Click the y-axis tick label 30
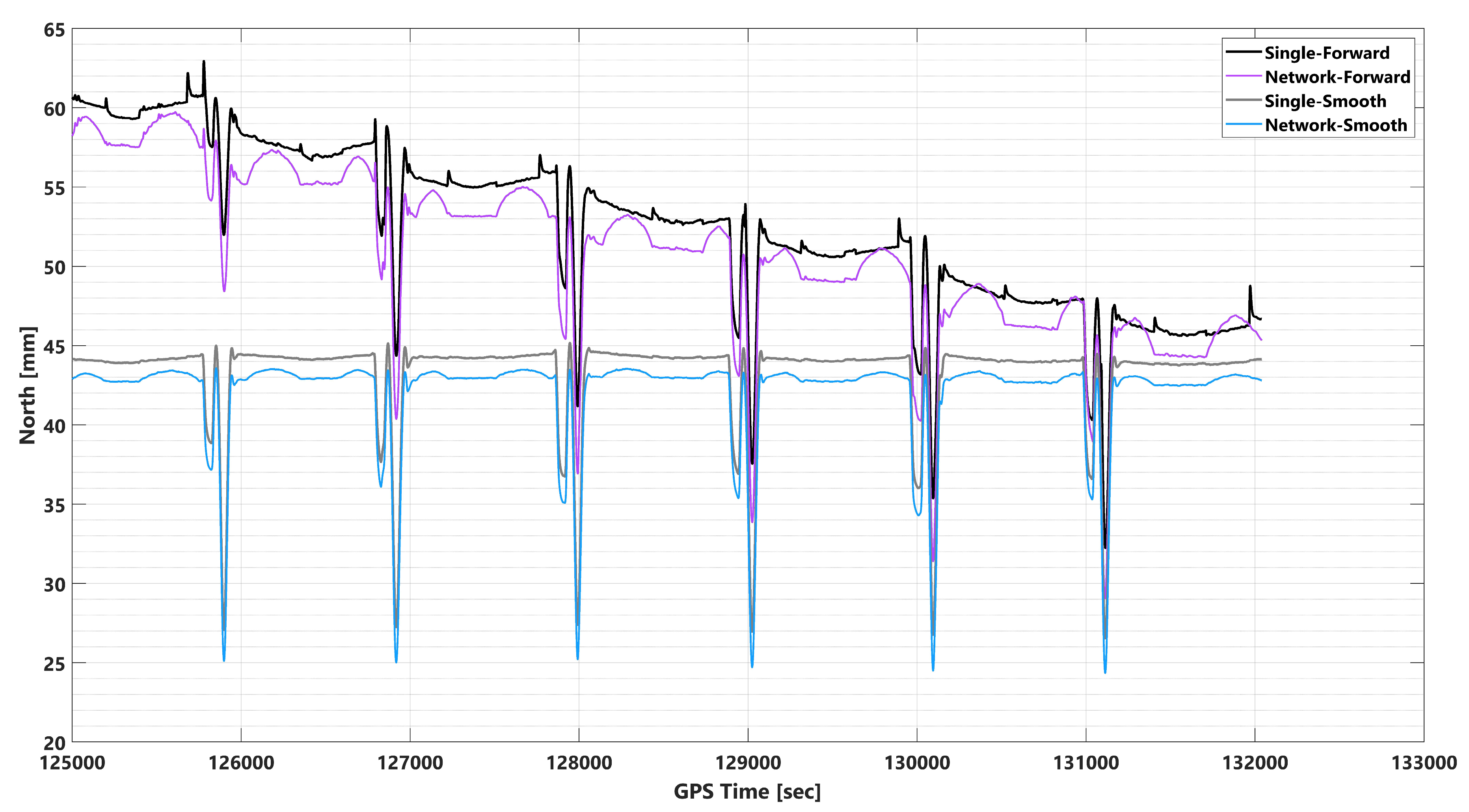The width and height of the screenshot is (1469, 812). 54,585
